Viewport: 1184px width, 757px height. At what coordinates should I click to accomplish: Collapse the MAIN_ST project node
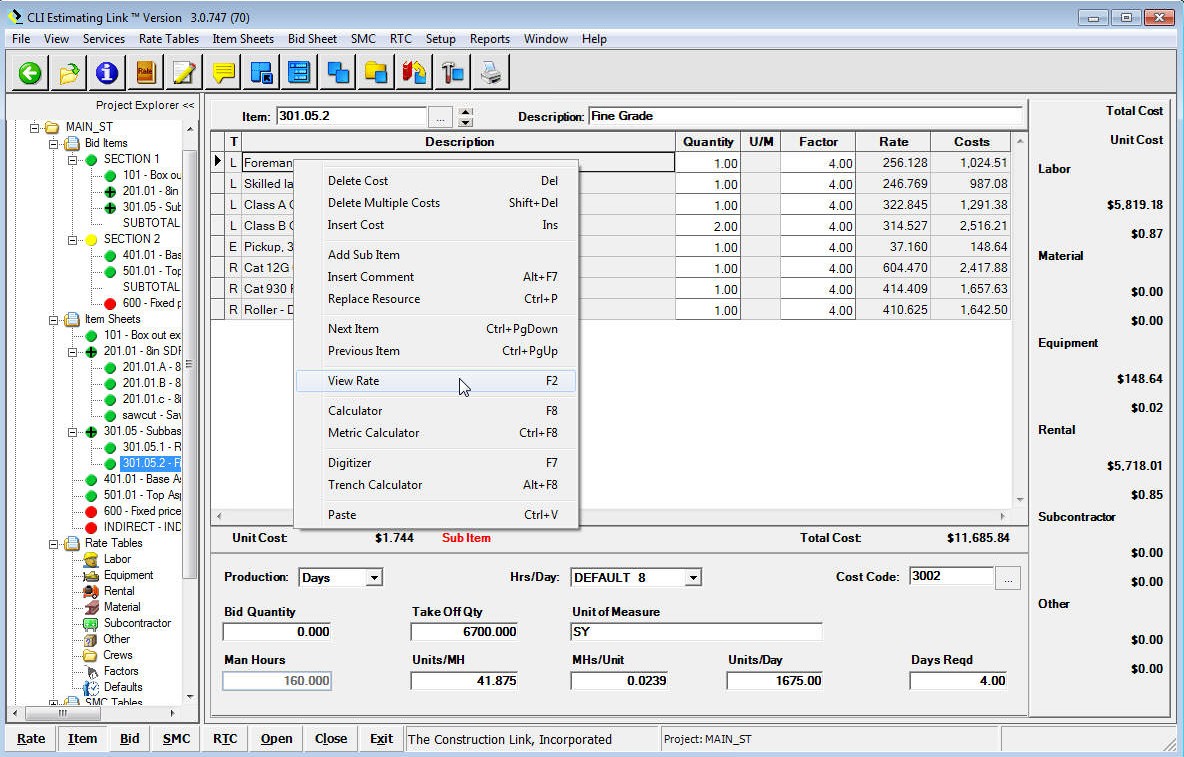point(34,127)
